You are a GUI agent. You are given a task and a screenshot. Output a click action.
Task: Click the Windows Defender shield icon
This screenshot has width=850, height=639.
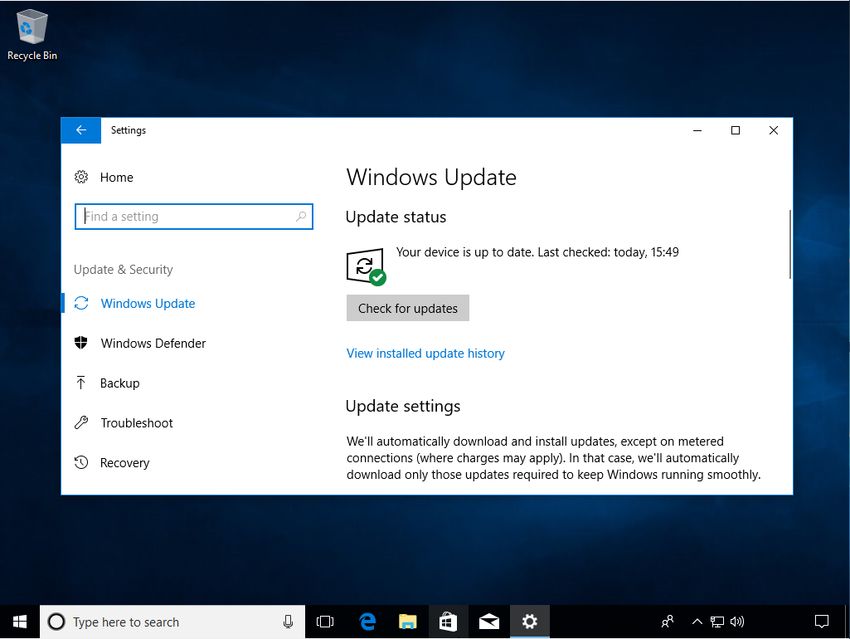pos(81,343)
